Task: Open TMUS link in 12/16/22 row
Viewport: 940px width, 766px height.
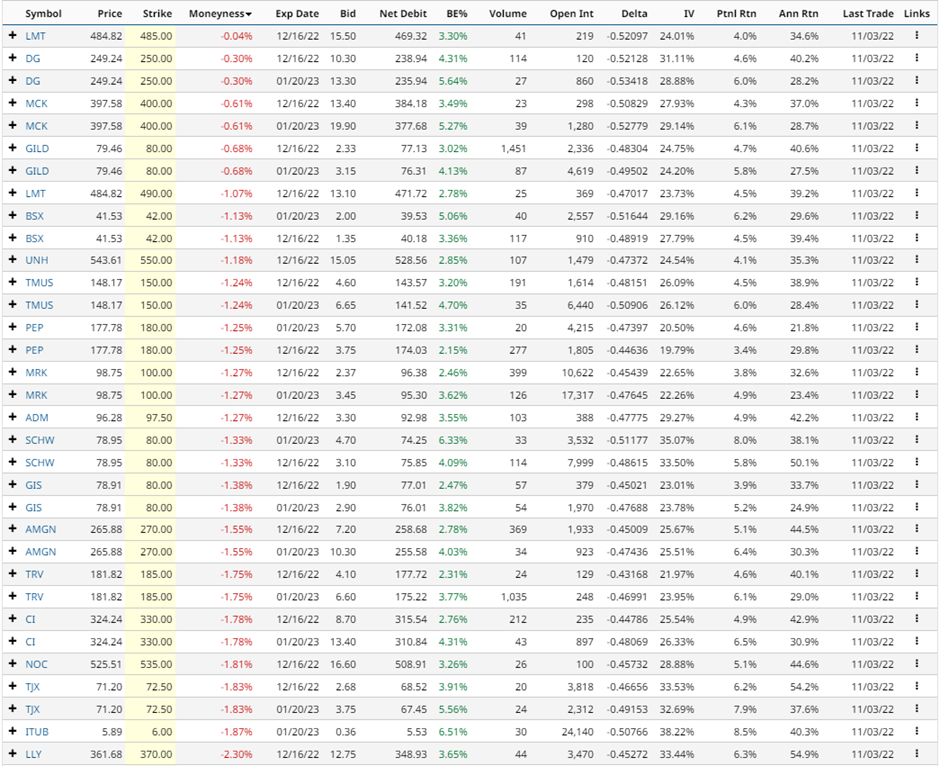Action: [x=39, y=282]
